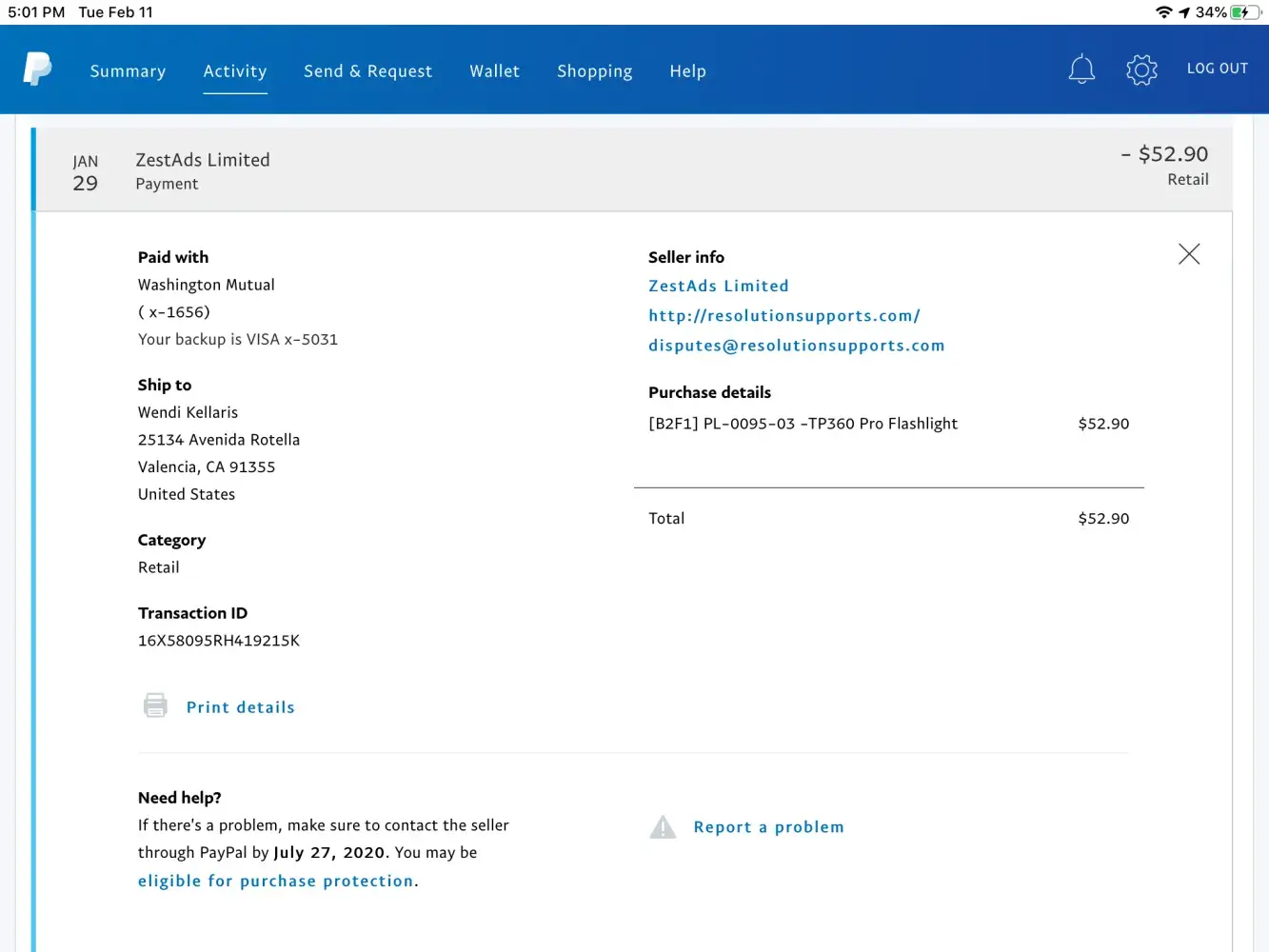Open the notifications bell
This screenshot has height=952, width=1269.
[x=1081, y=69]
